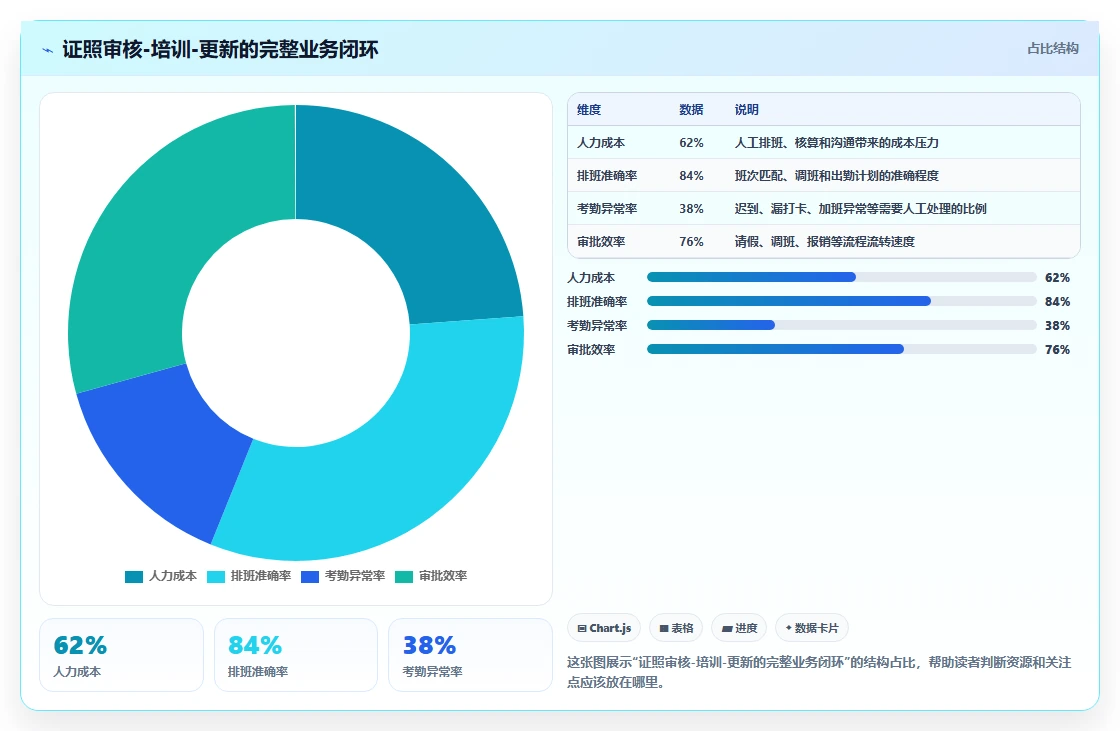This screenshot has height=731, width=1120.
Task: Click the chart title 证照审核-培训-更新的完整业务闭环
Action: click(220, 50)
